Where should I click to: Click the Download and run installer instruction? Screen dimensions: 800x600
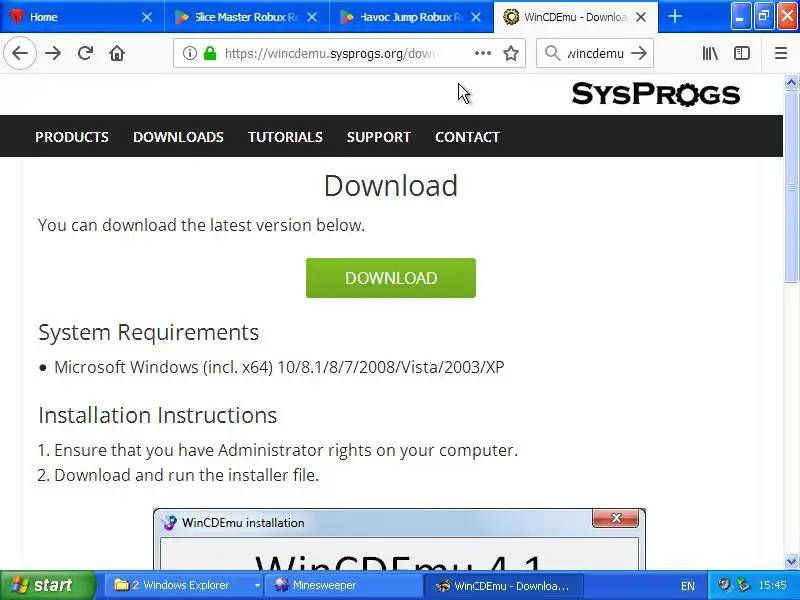tap(186, 475)
